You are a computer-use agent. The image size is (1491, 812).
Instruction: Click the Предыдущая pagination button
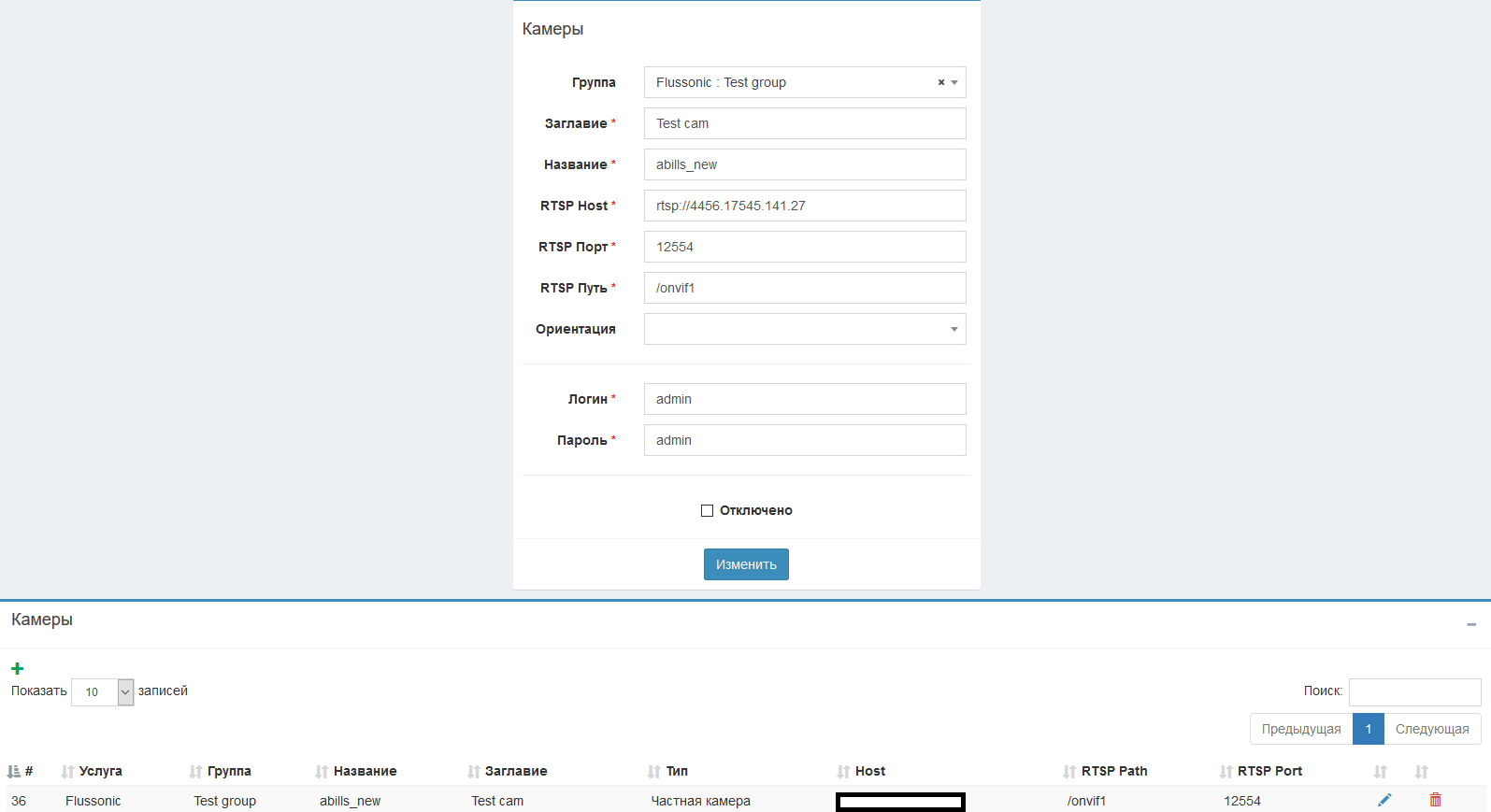click(1300, 729)
